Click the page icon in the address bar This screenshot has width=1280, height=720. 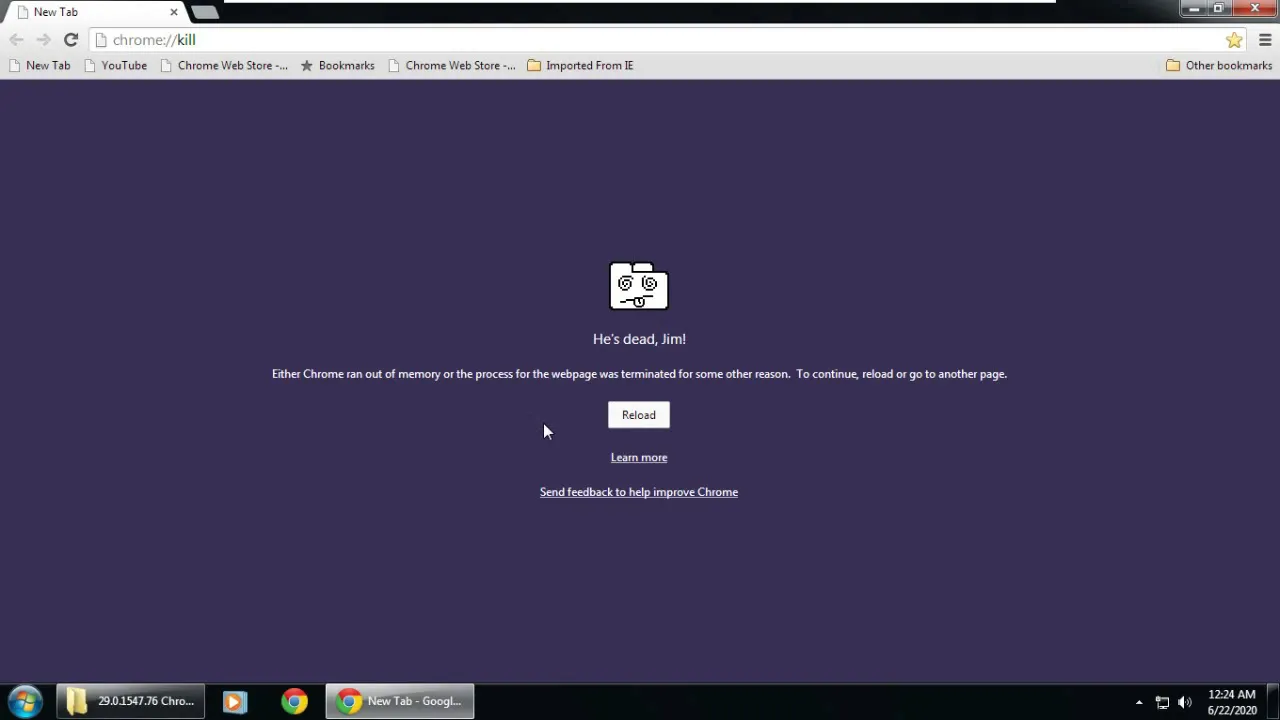[x=101, y=40]
